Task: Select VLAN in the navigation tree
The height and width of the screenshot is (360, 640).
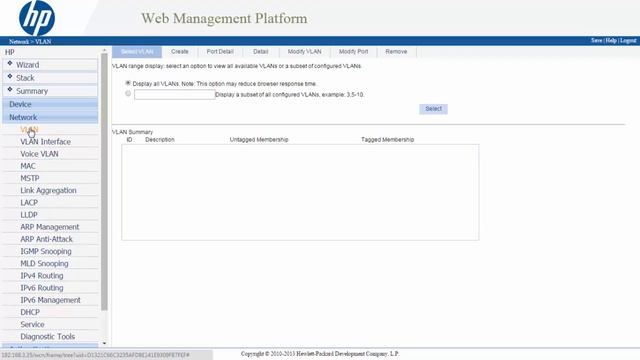Action: pyautogui.click(x=29, y=129)
